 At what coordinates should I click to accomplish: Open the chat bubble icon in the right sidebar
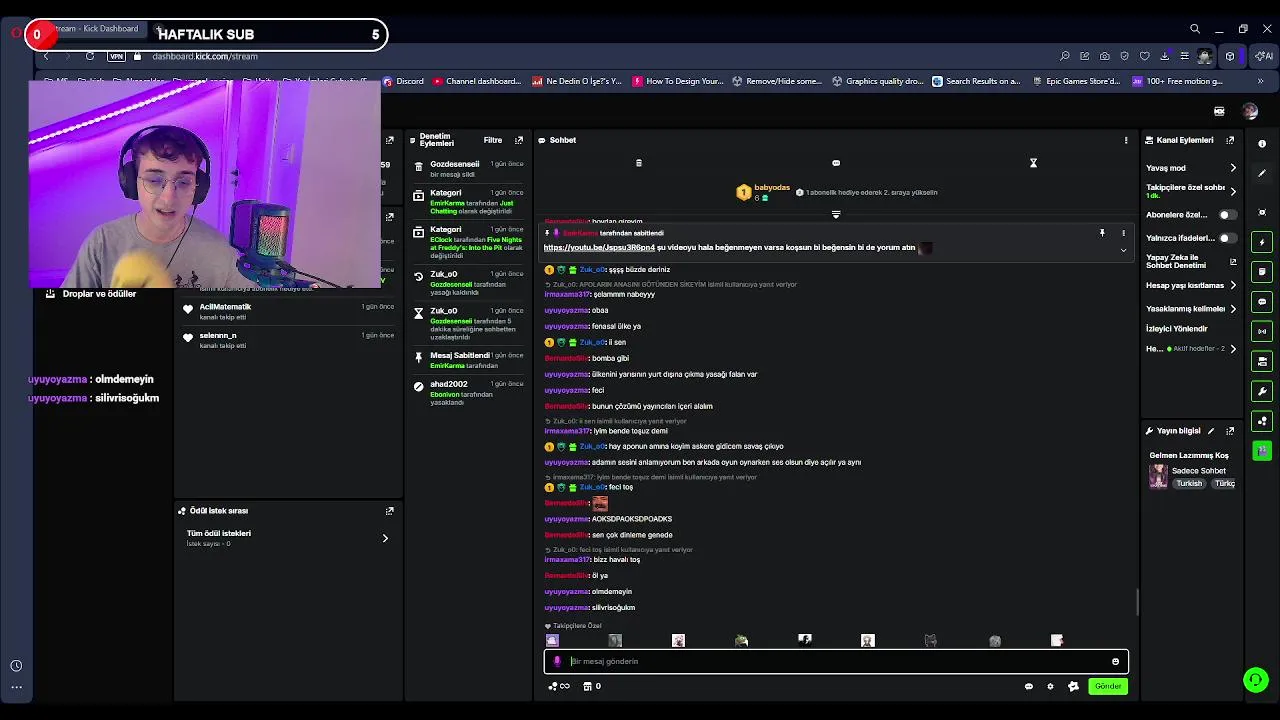(1262, 302)
